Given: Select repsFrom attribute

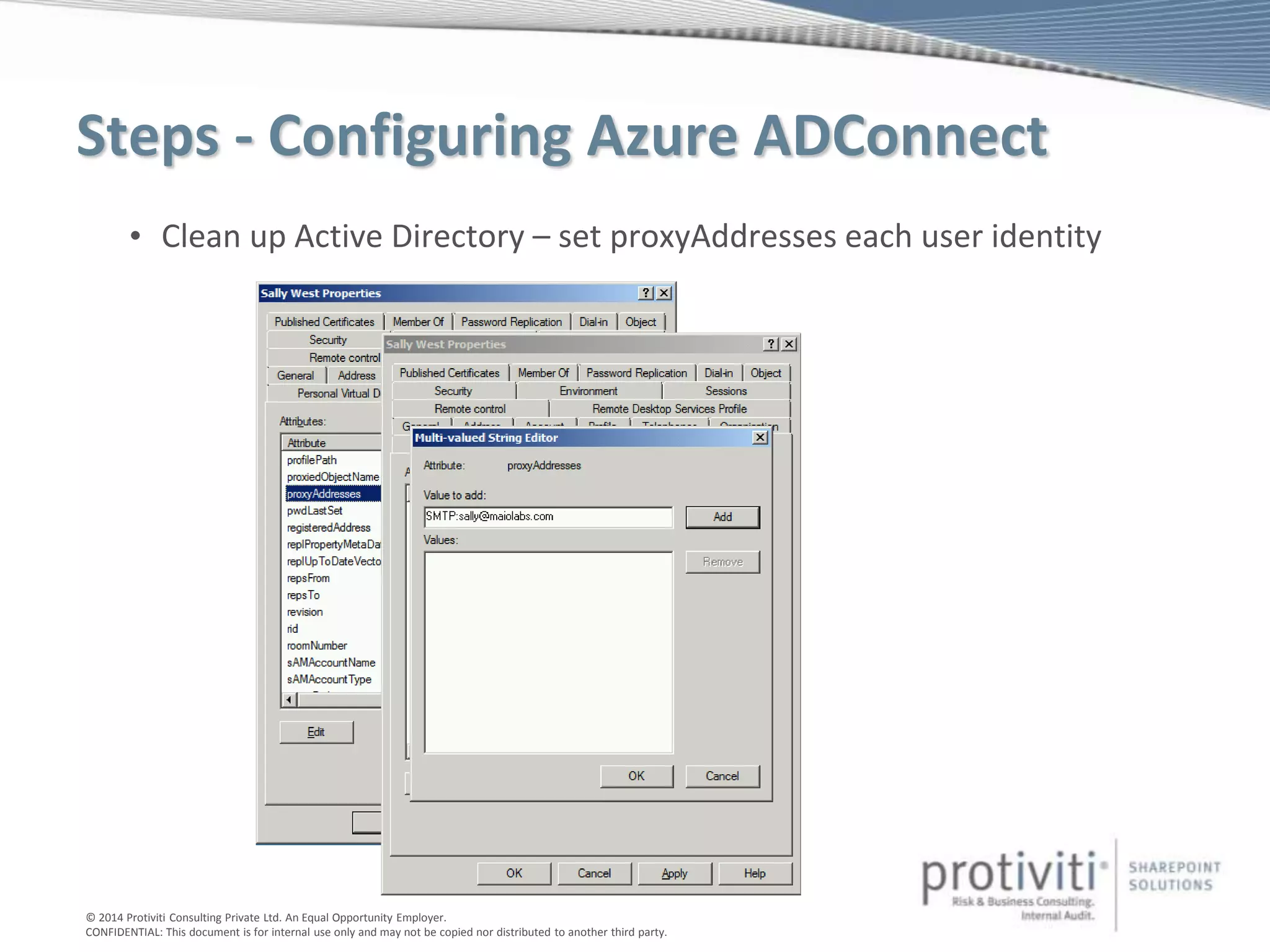Looking at the screenshot, I should [x=308, y=578].
